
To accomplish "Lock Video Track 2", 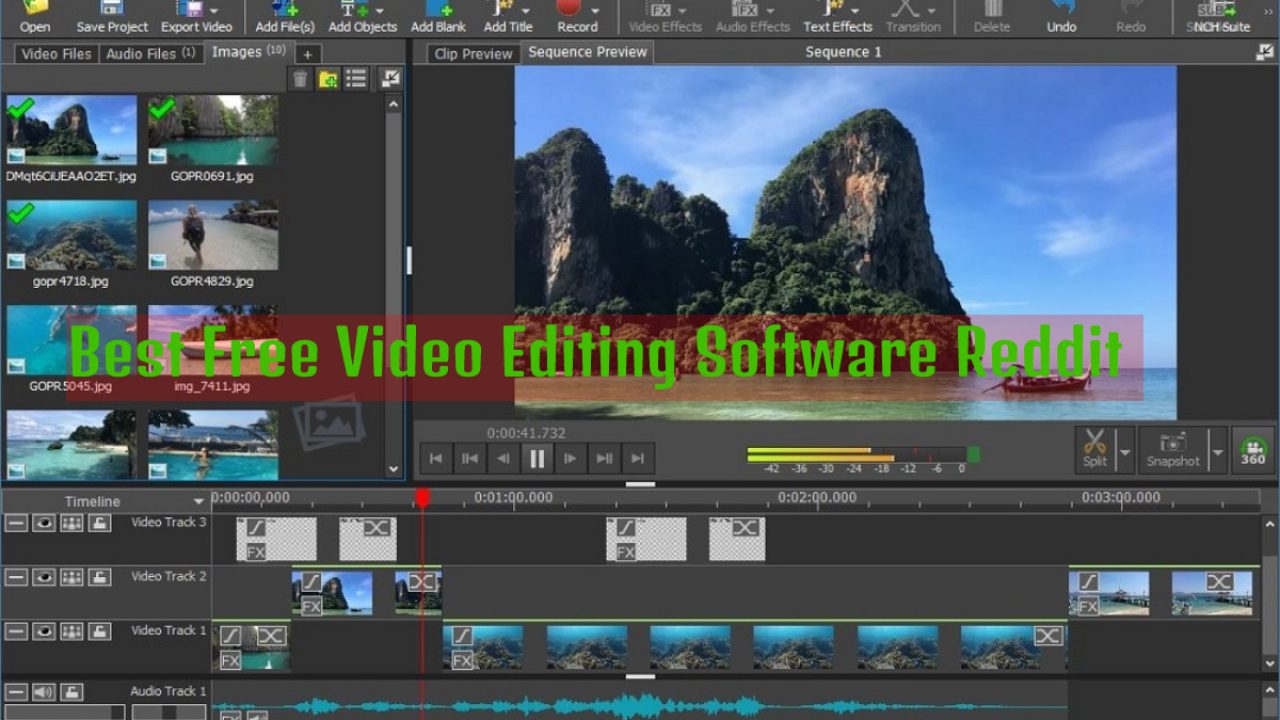I will [99, 577].
